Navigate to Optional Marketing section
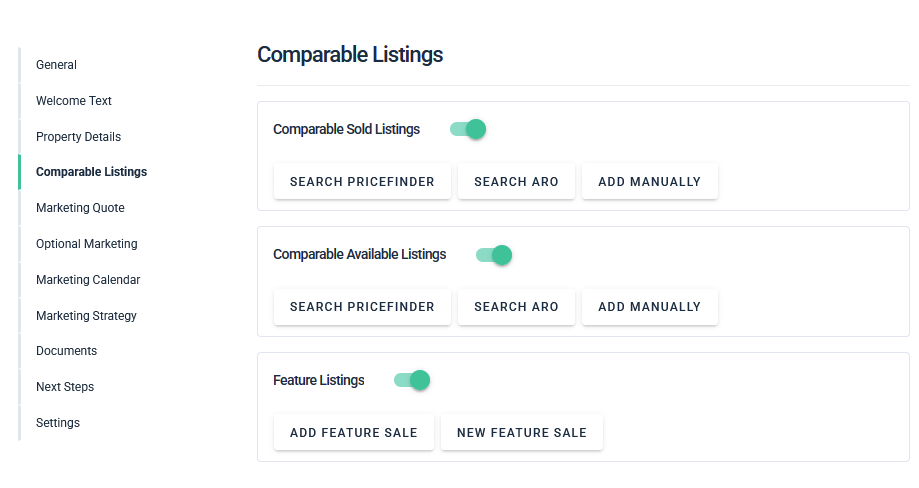Viewport: 919px width, 488px height. 87,244
